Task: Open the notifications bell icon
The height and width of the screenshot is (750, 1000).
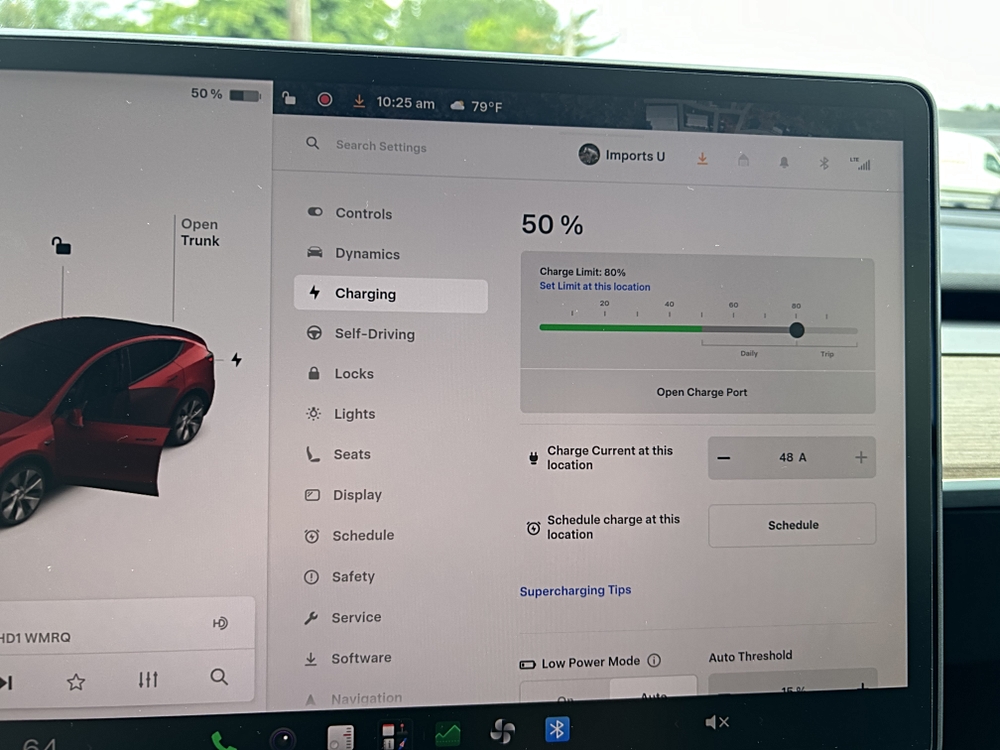Action: click(x=784, y=162)
